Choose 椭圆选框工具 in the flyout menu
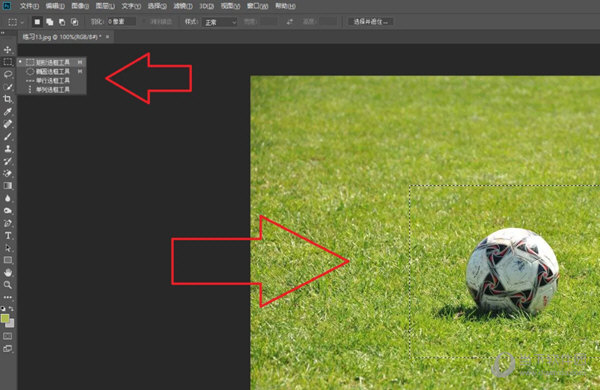This screenshot has width=600, height=390. [x=52, y=71]
